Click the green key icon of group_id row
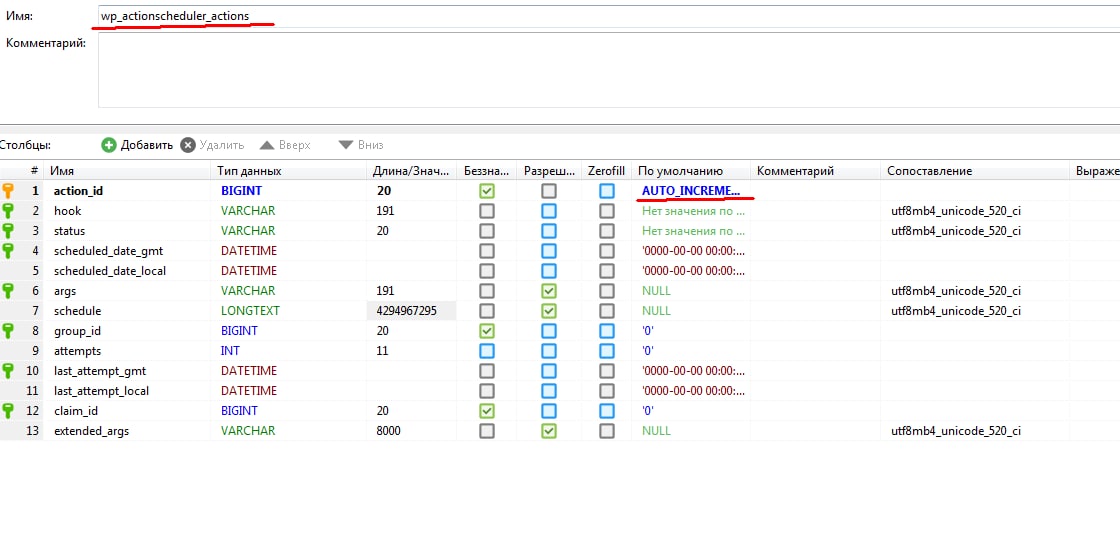1120x536 pixels. click(8, 331)
